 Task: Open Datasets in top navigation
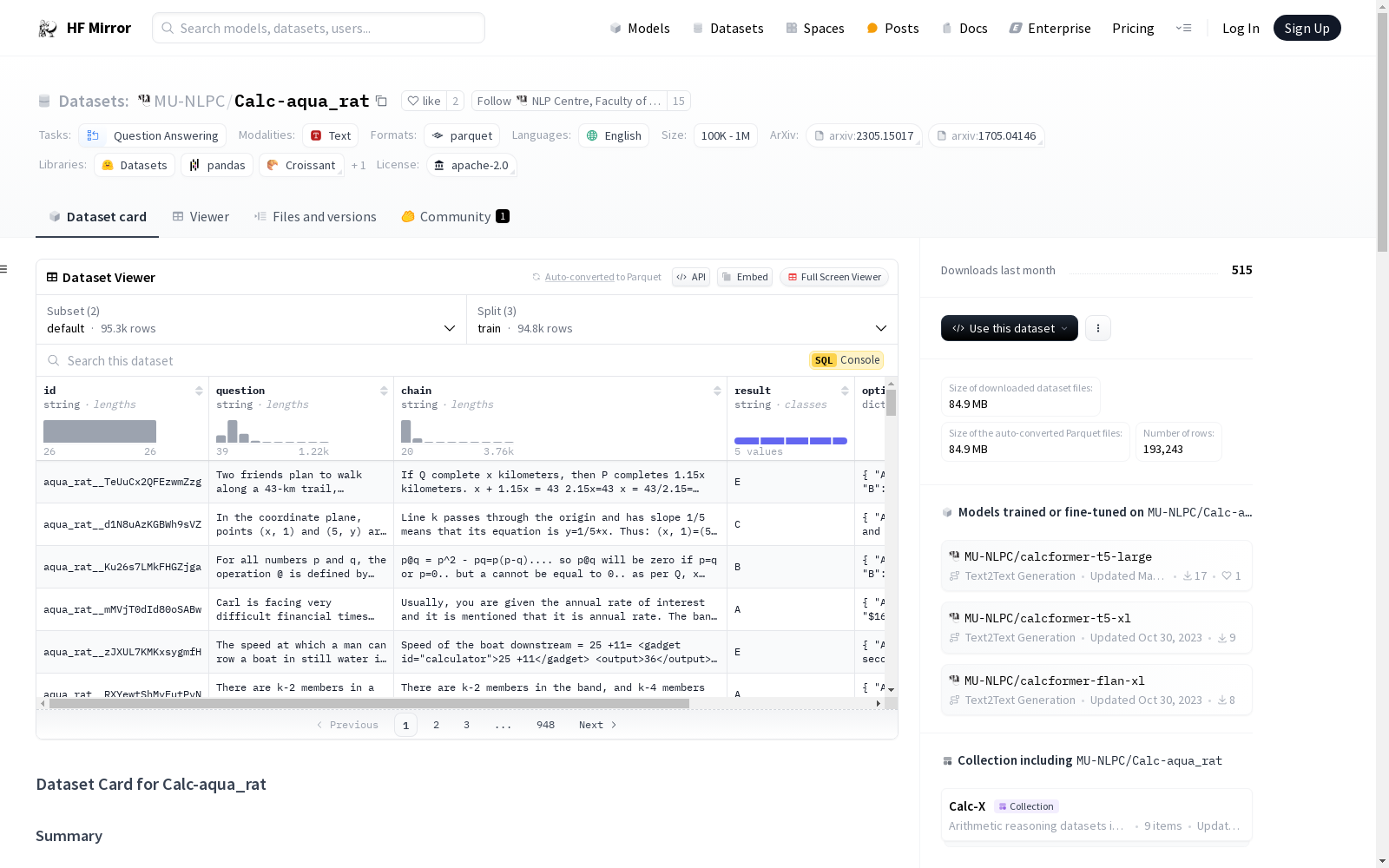point(727,28)
